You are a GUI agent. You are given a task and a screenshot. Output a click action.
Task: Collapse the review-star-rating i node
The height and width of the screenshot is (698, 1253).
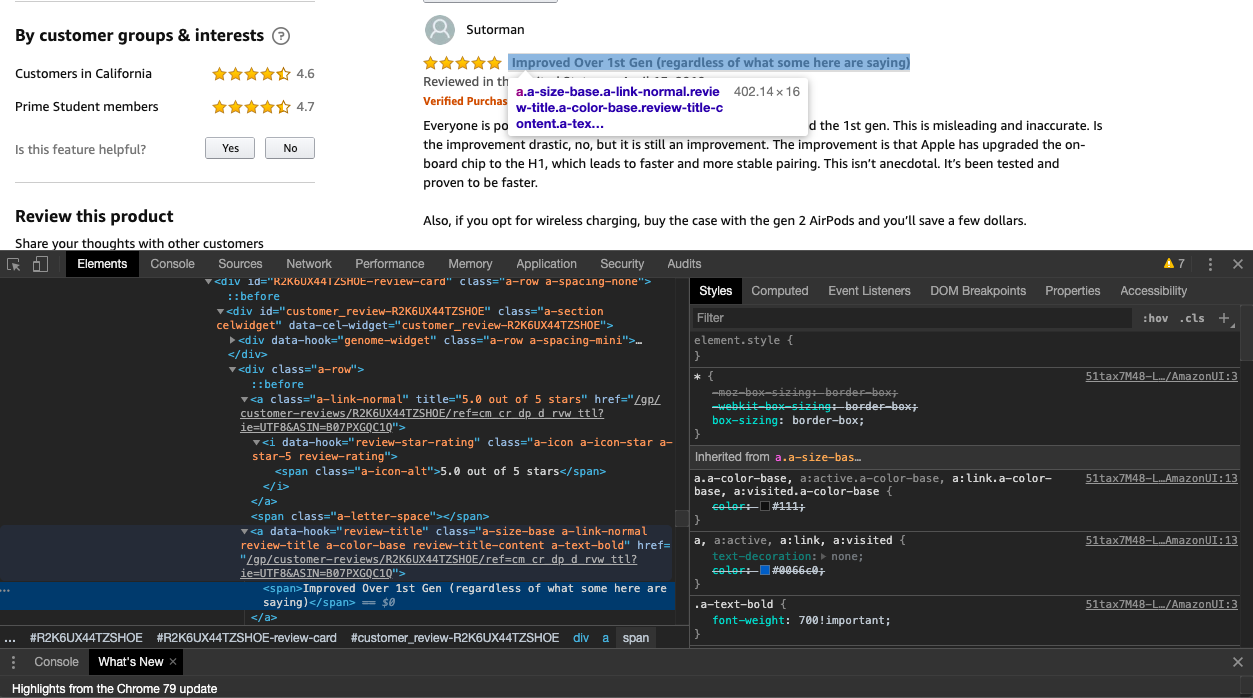point(257,442)
